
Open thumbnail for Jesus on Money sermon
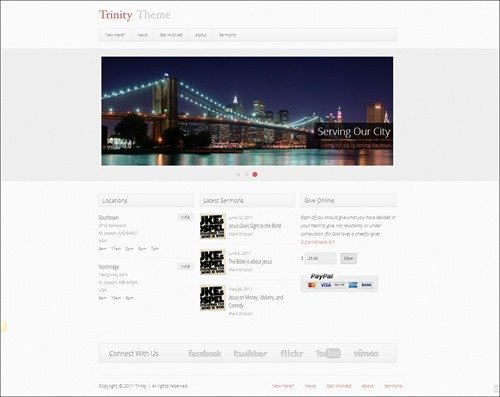213,298
